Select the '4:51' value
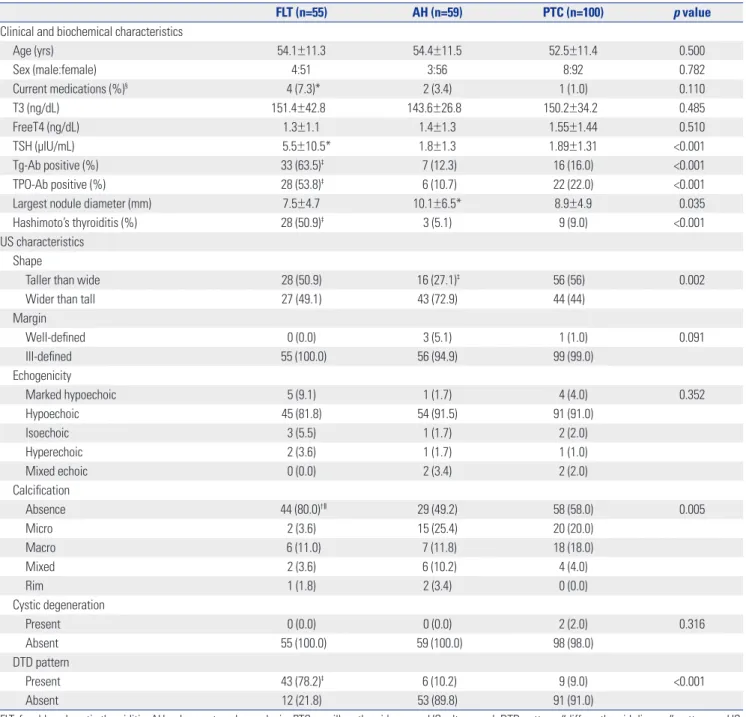 301,70
